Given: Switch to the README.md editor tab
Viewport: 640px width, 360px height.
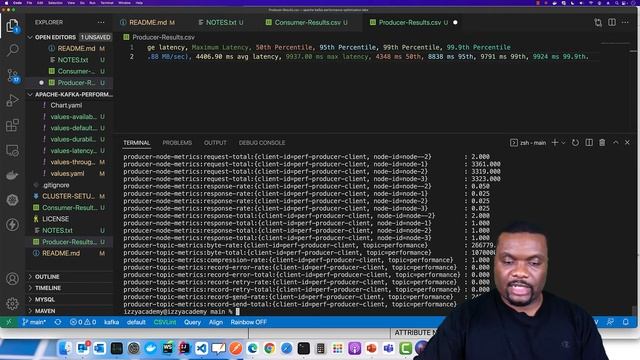Looking at the screenshot, I should (147, 22).
